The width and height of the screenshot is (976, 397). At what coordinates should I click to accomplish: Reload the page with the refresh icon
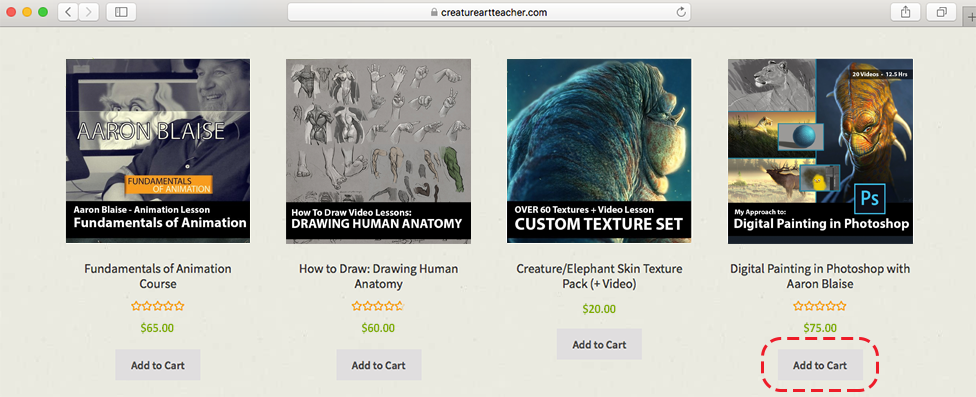click(x=681, y=12)
